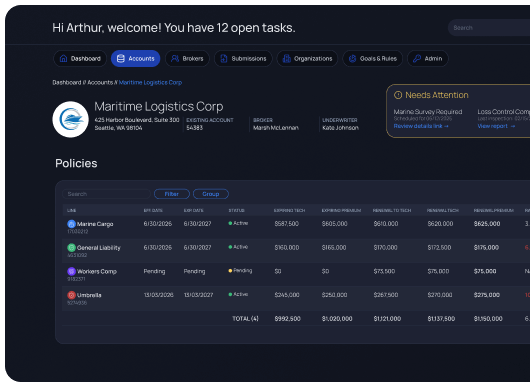The width and height of the screenshot is (530, 387).
Task: Click the $275,000 renewal premium value
Action: [x=487, y=295]
